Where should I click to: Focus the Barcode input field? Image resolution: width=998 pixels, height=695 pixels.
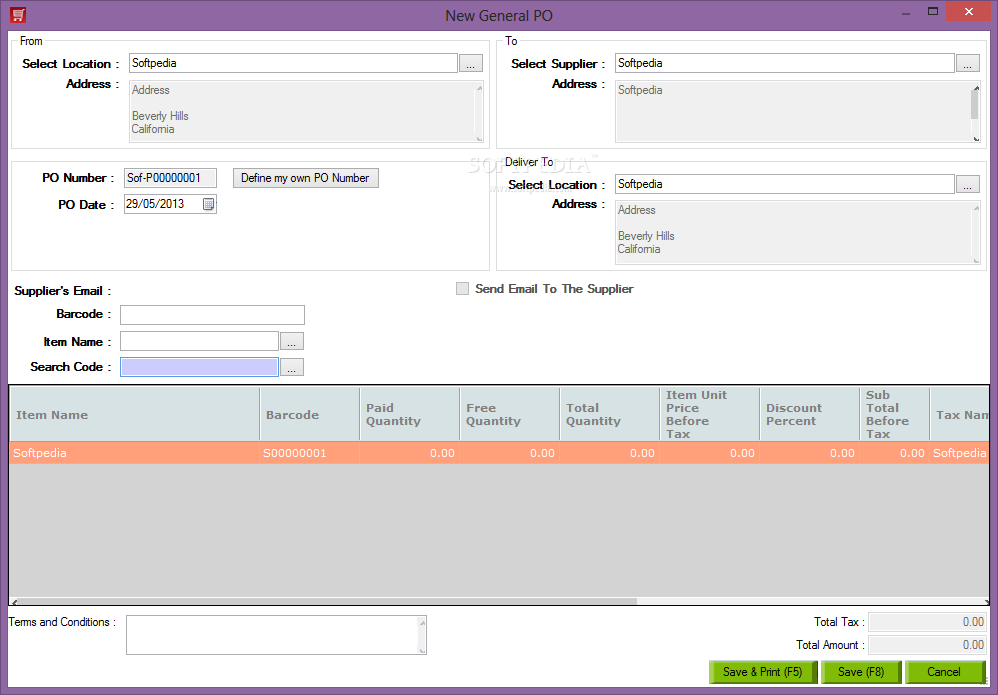(x=213, y=315)
